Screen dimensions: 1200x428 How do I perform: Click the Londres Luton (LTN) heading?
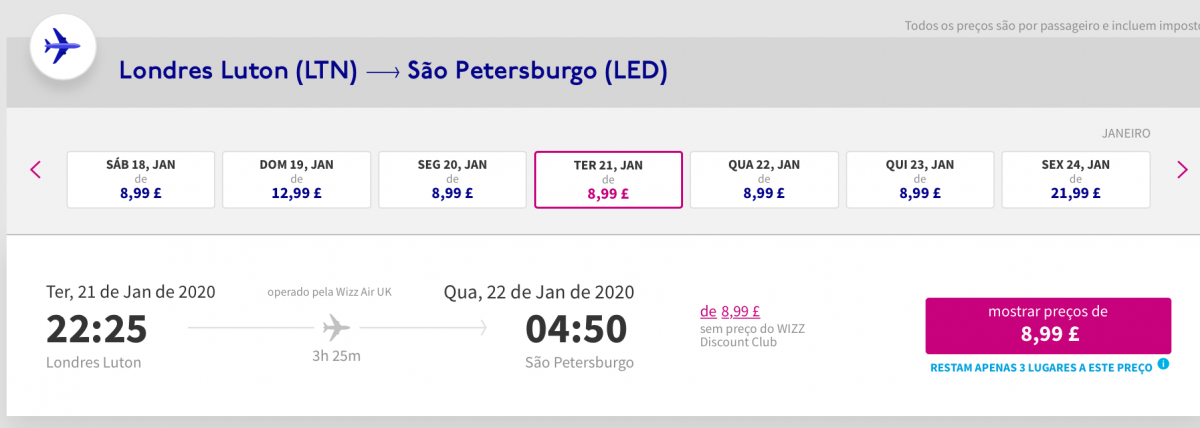(x=238, y=71)
